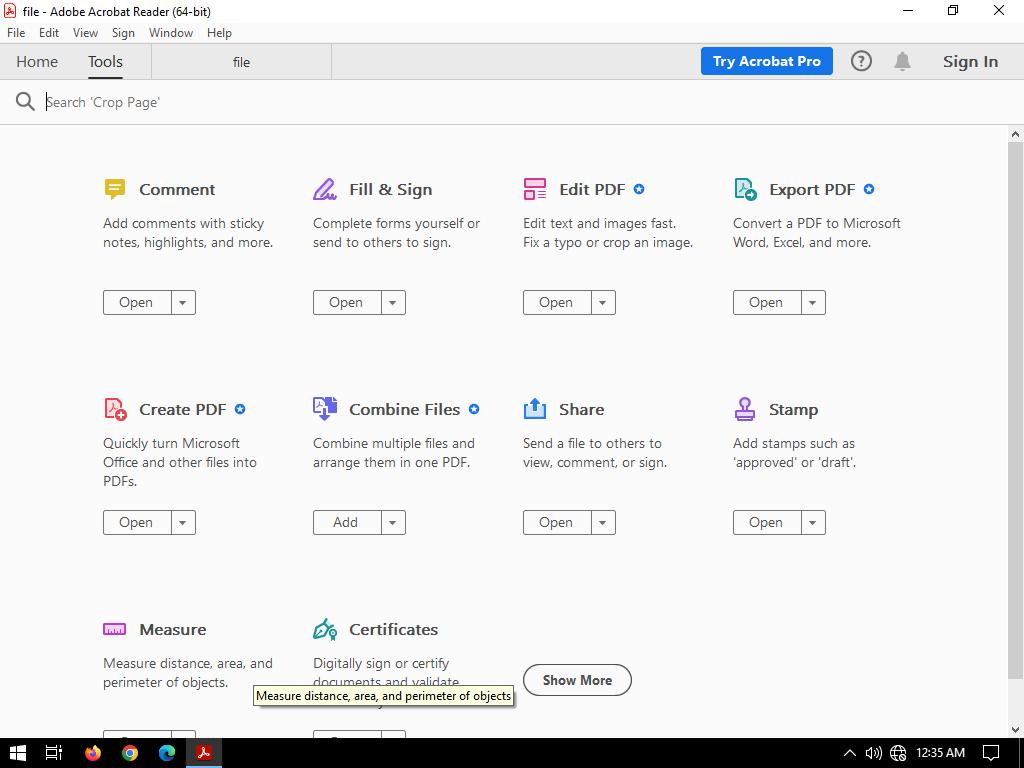Image resolution: width=1024 pixels, height=768 pixels.
Task: Click the Create PDF tool icon
Action: coord(115,409)
